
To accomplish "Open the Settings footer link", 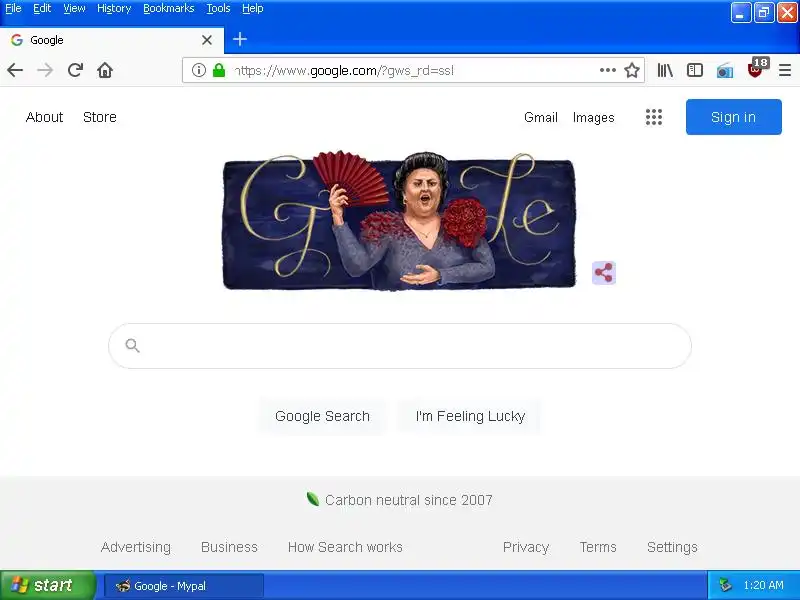I will click(x=672, y=547).
